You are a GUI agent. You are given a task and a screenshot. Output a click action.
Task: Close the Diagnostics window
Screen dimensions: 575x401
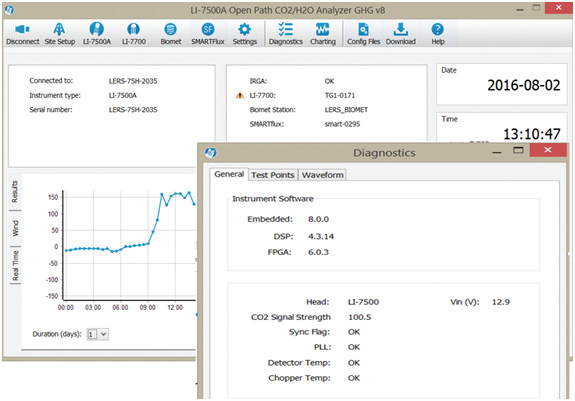click(548, 150)
